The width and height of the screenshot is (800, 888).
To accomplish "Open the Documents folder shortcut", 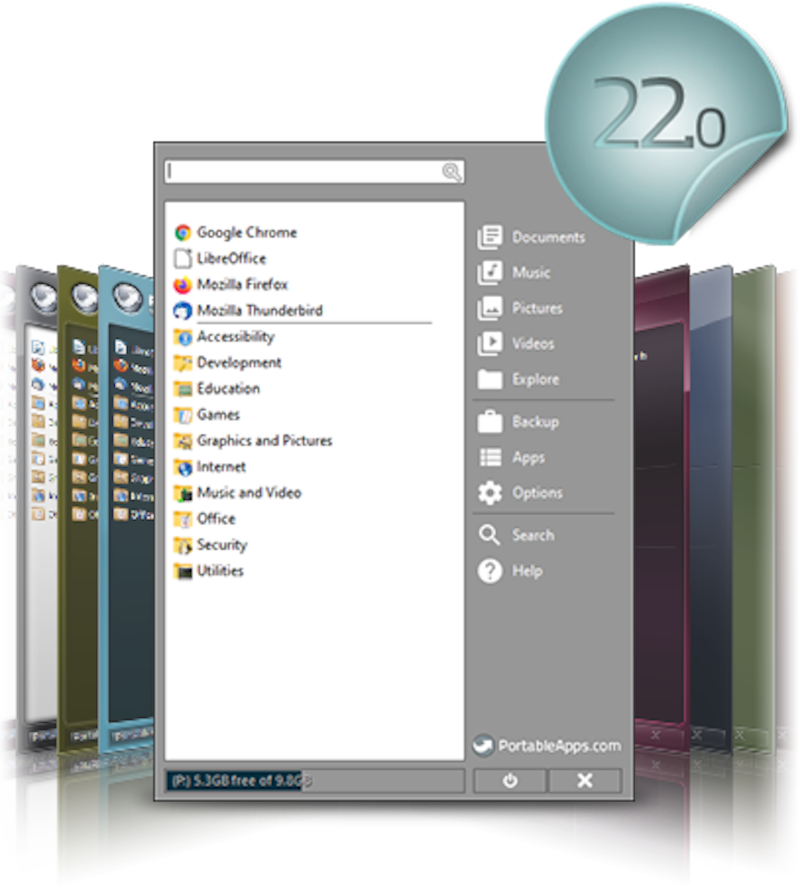I will coord(547,237).
